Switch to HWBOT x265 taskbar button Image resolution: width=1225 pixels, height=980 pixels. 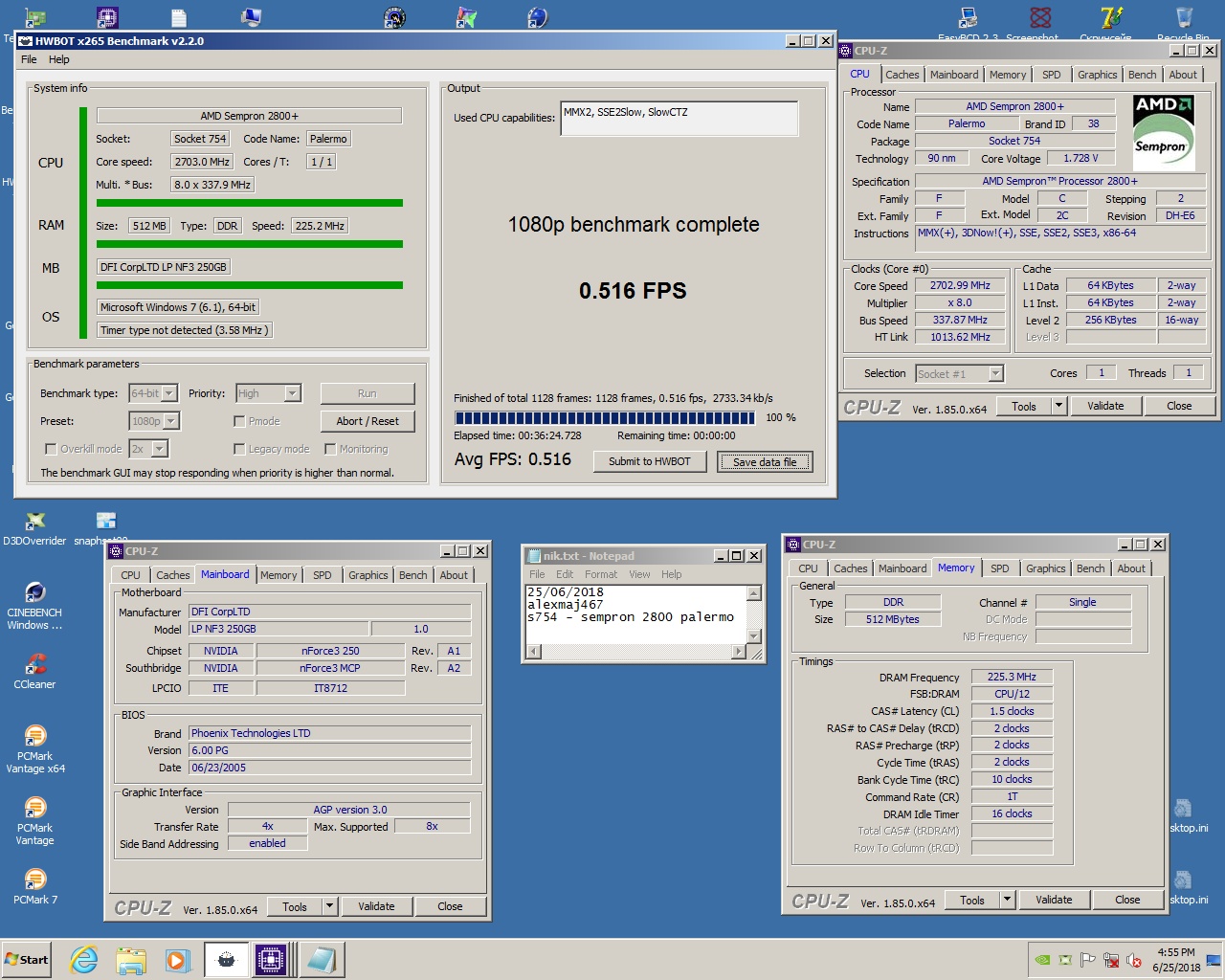(226, 960)
